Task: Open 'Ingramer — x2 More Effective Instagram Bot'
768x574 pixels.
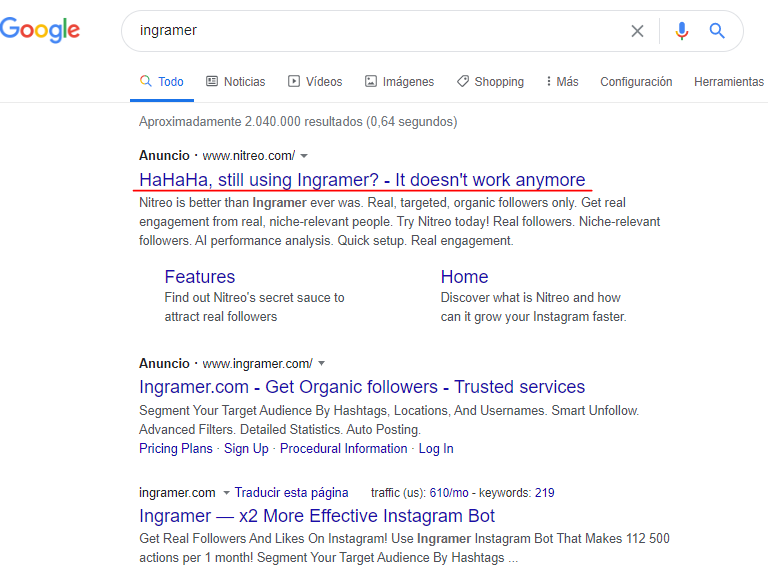Action: 317,516
